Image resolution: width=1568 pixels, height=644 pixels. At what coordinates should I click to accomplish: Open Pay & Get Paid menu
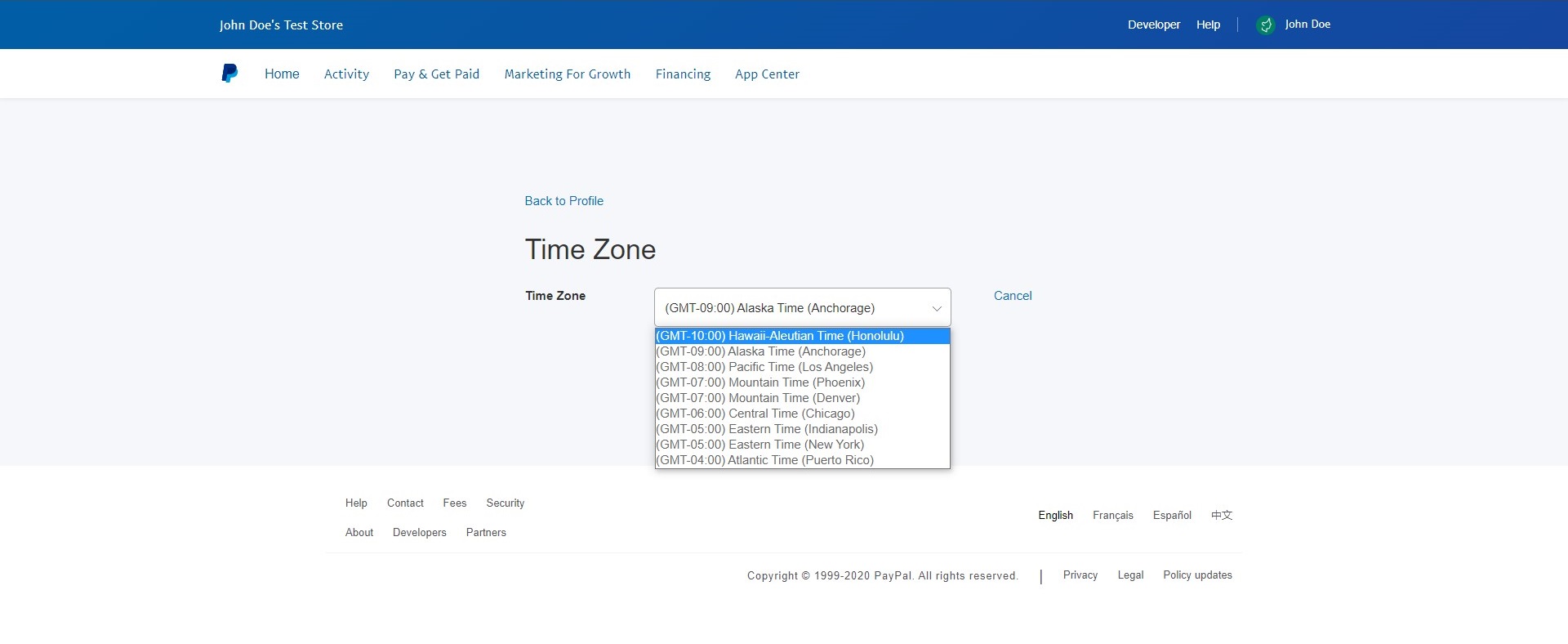tap(436, 74)
